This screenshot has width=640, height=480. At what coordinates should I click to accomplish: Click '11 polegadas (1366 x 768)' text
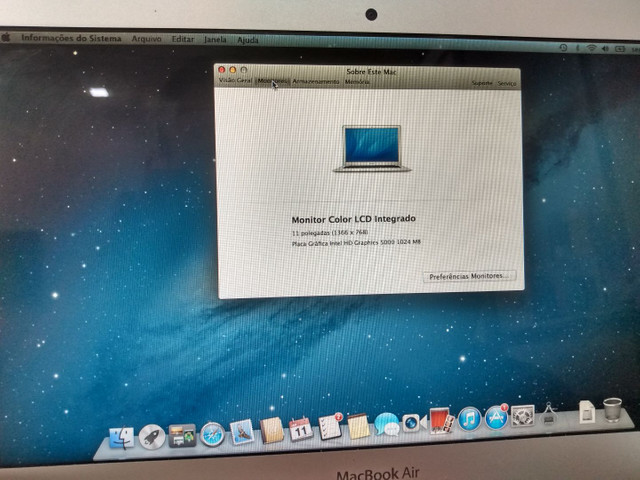click(x=330, y=233)
